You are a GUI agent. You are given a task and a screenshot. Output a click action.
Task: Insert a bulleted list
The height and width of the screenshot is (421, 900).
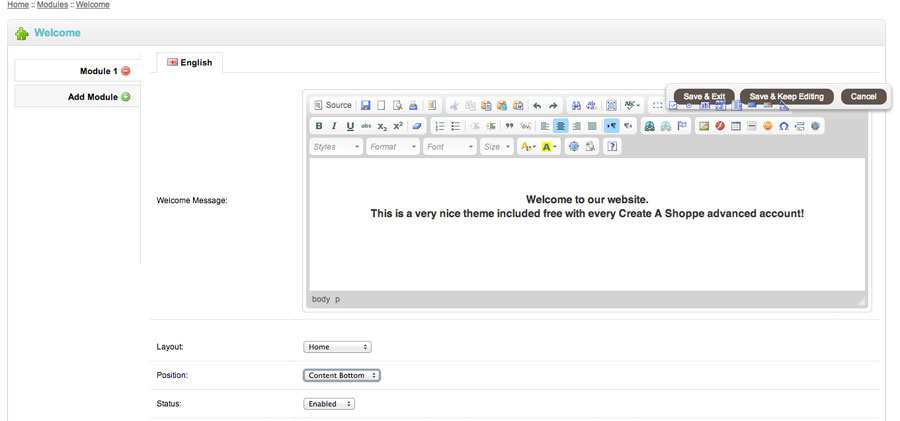[456, 126]
